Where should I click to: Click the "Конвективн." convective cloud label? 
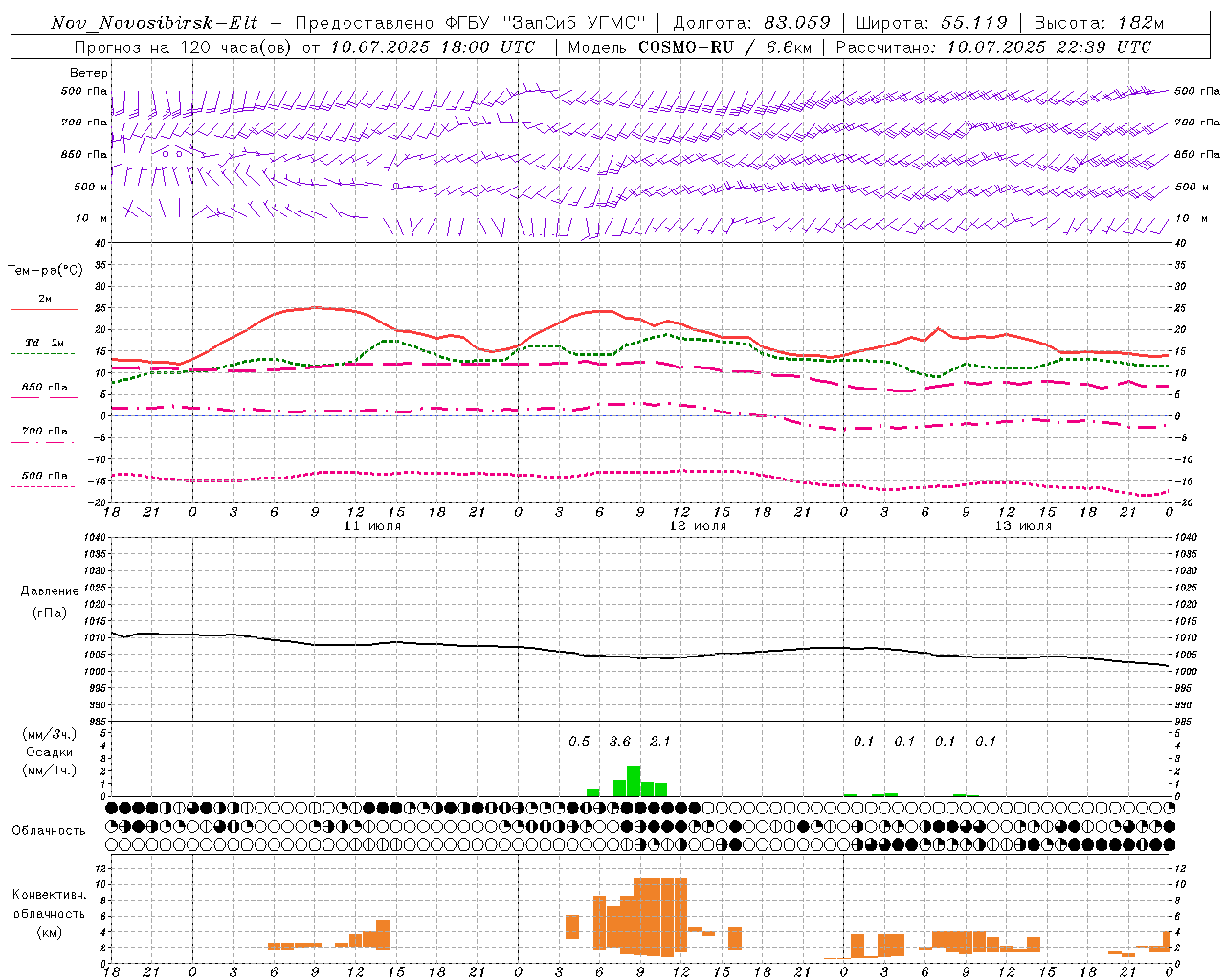pos(49,894)
